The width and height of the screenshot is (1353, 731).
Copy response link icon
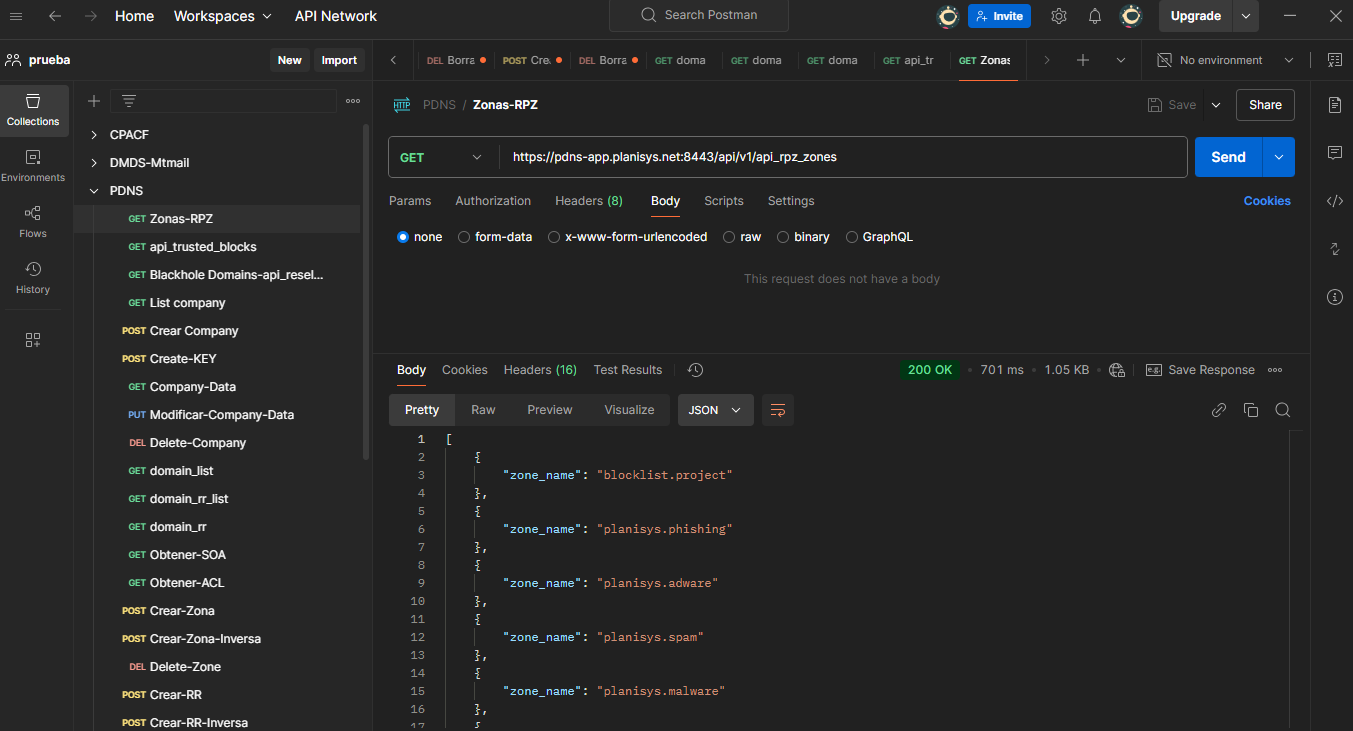pyautogui.click(x=1219, y=410)
